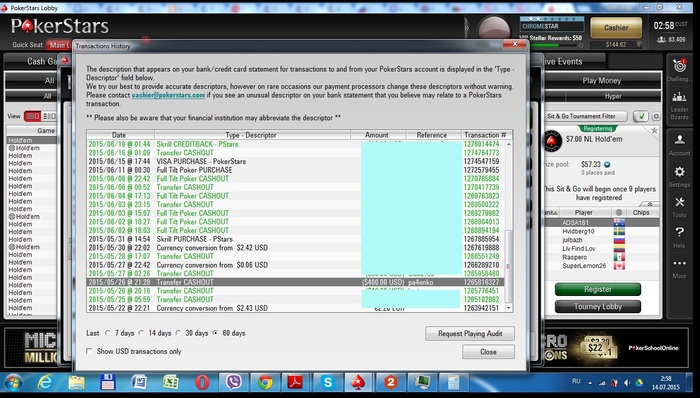The image size is (700, 398).
Task: Click the info icon beside $57.33 prize pool
Action: [x=607, y=165]
